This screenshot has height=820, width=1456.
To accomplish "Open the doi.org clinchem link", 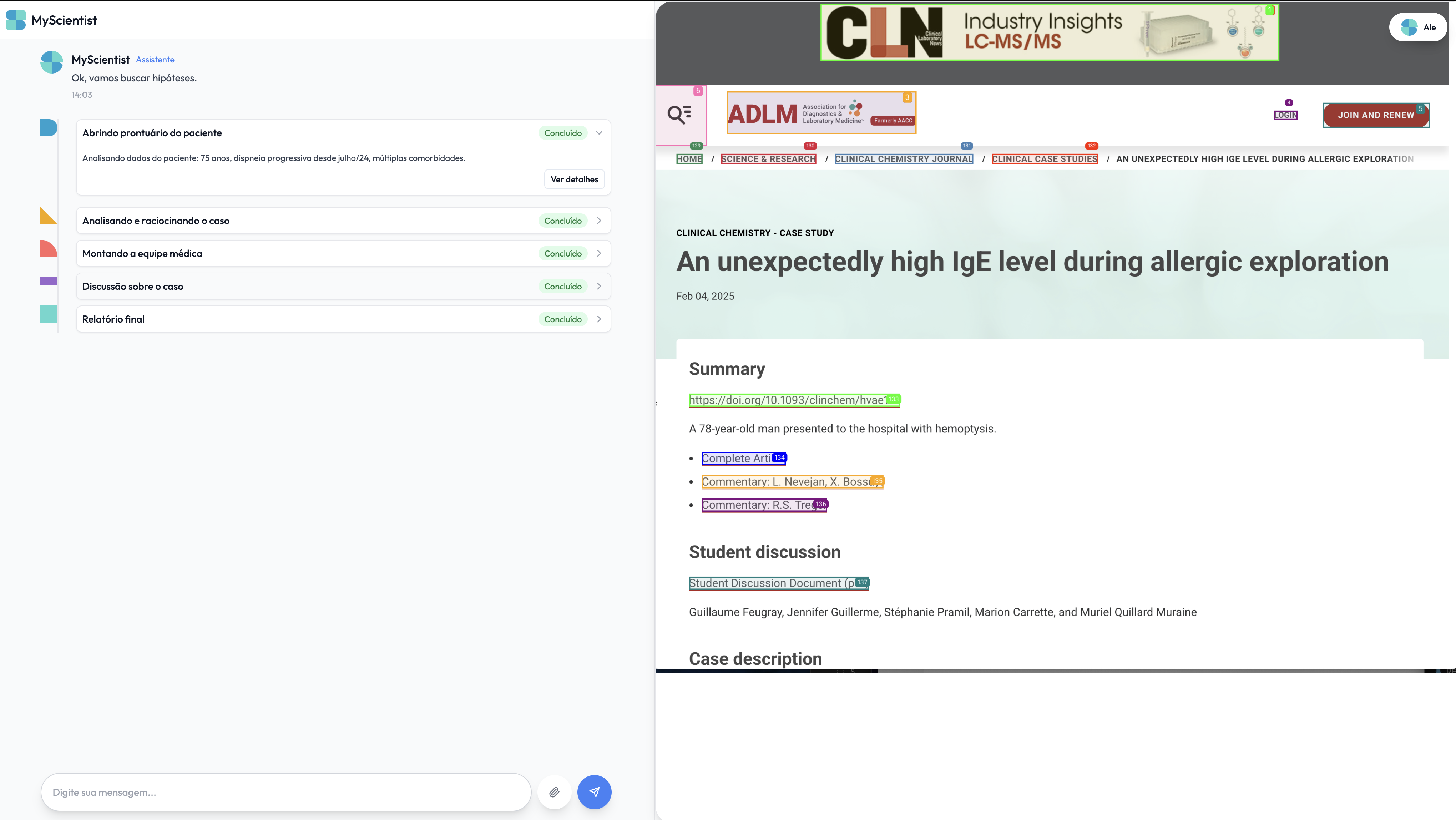I will click(794, 400).
